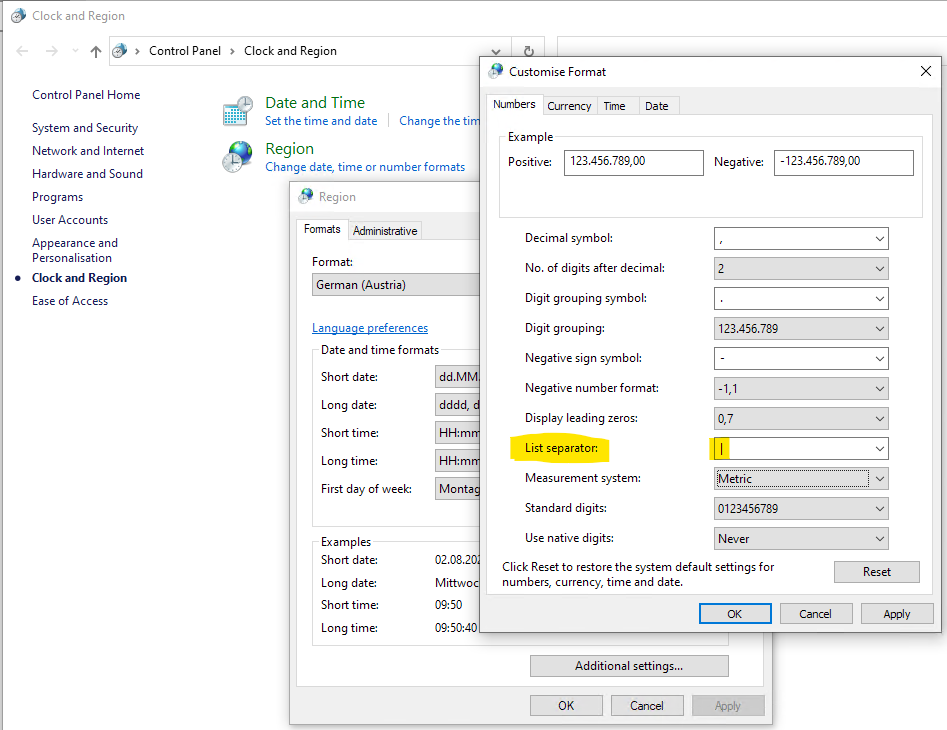
Task: Click the Date and Time clock icon
Action: (x=238, y=111)
